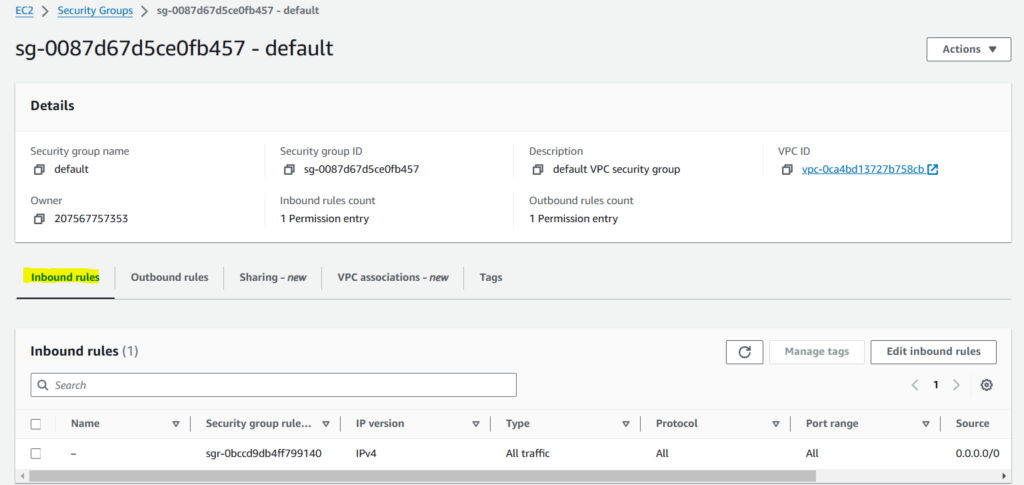1024x485 pixels.
Task: Copy the description text icon
Action: coord(537,170)
